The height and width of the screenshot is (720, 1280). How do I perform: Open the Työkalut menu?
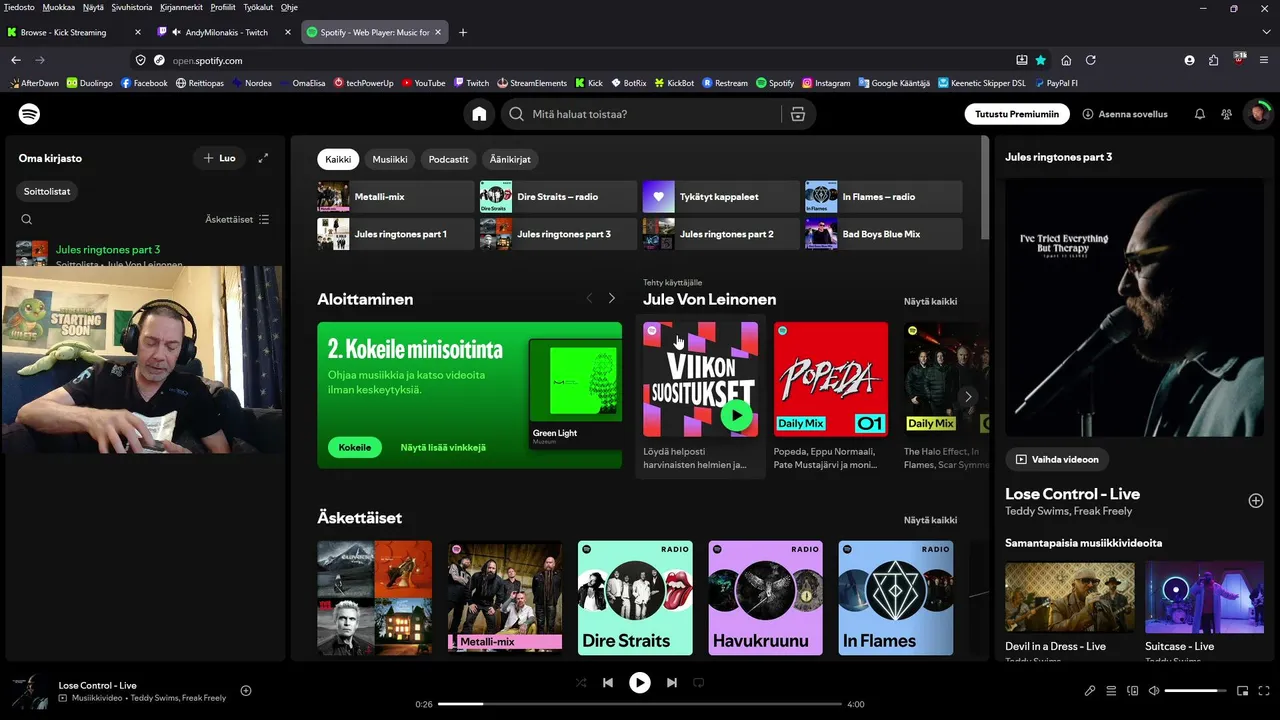[258, 7]
